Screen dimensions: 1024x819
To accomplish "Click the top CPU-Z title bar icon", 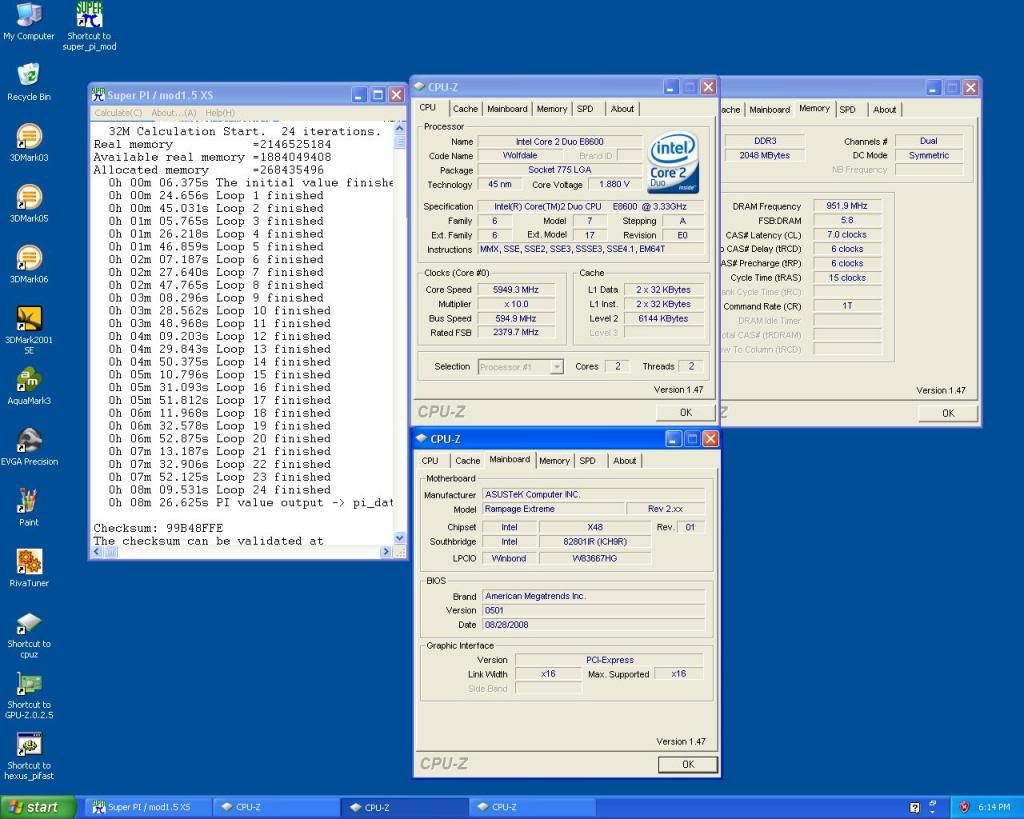I will pyautogui.click(x=420, y=87).
